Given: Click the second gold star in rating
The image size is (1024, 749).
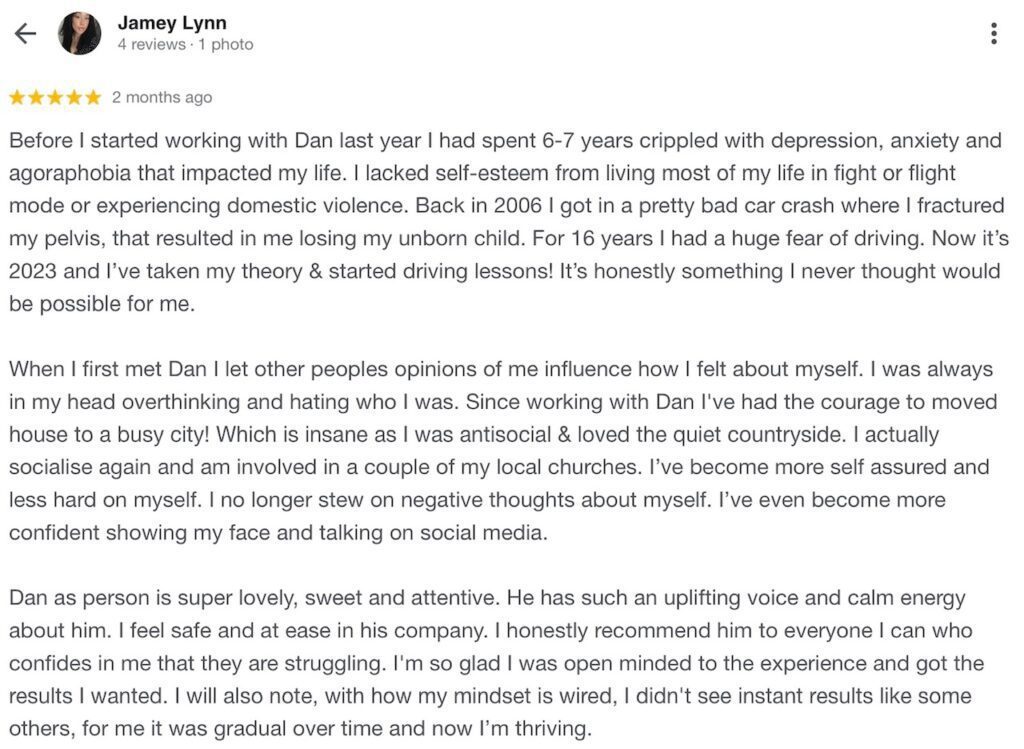Looking at the screenshot, I should (36, 97).
